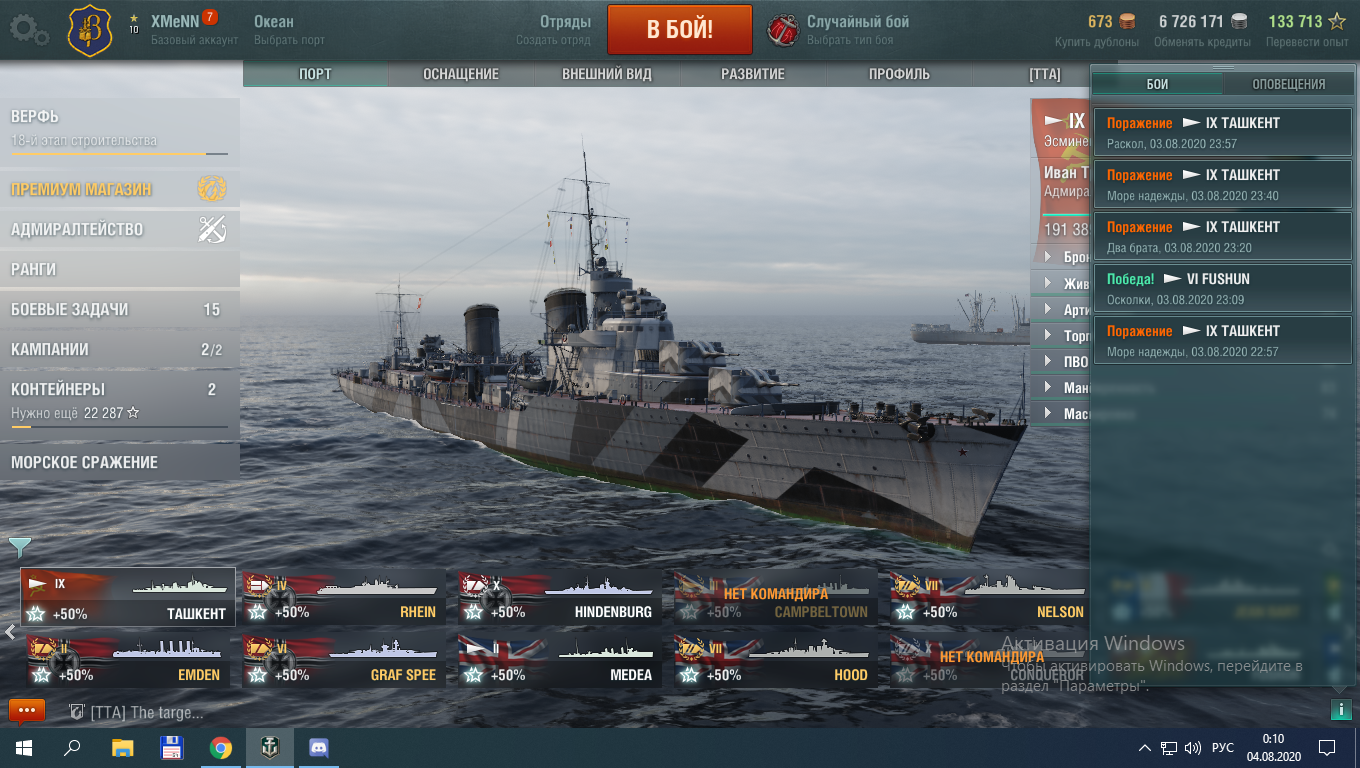The image size is (1360, 768).
Task: Start battle with В БОЙ! button
Action: [x=680, y=29]
